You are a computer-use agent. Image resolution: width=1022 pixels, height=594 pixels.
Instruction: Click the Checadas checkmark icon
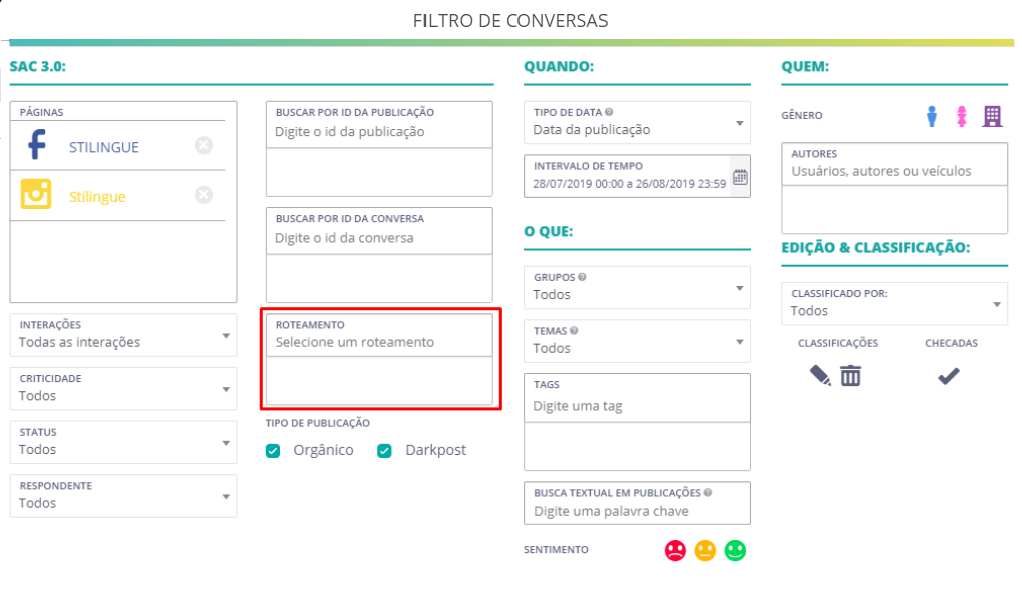click(x=949, y=376)
